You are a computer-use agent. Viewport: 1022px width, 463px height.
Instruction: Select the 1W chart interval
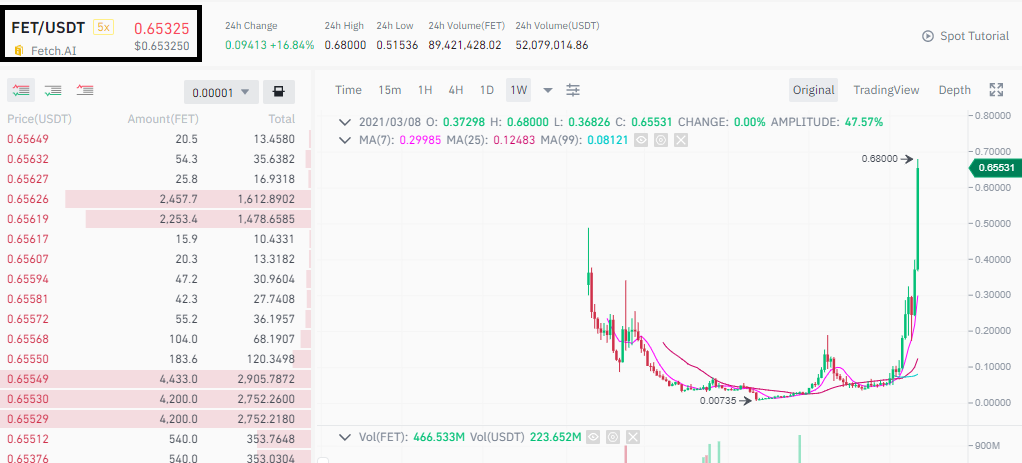[518, 90]
